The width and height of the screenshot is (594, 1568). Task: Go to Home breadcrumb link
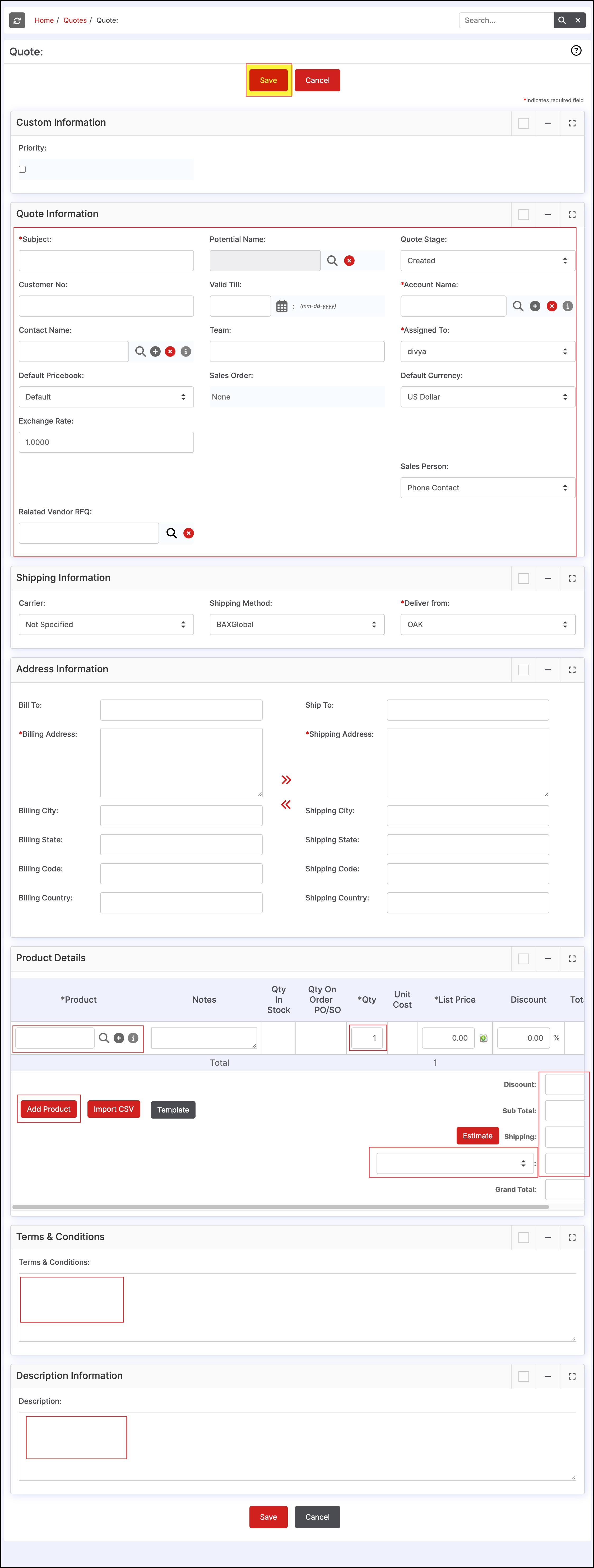44,20
